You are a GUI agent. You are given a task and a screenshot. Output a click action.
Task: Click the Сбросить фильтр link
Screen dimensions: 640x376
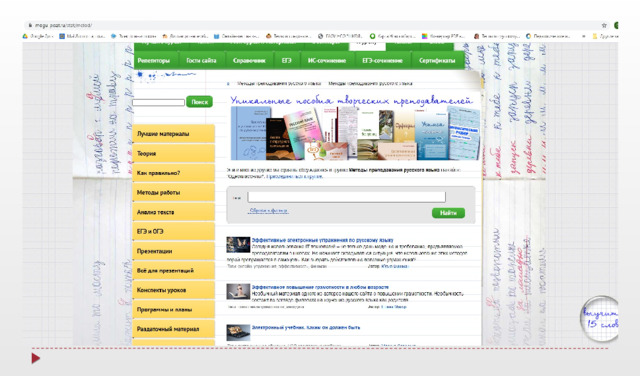pyautogui.click(x=269, y=211)
